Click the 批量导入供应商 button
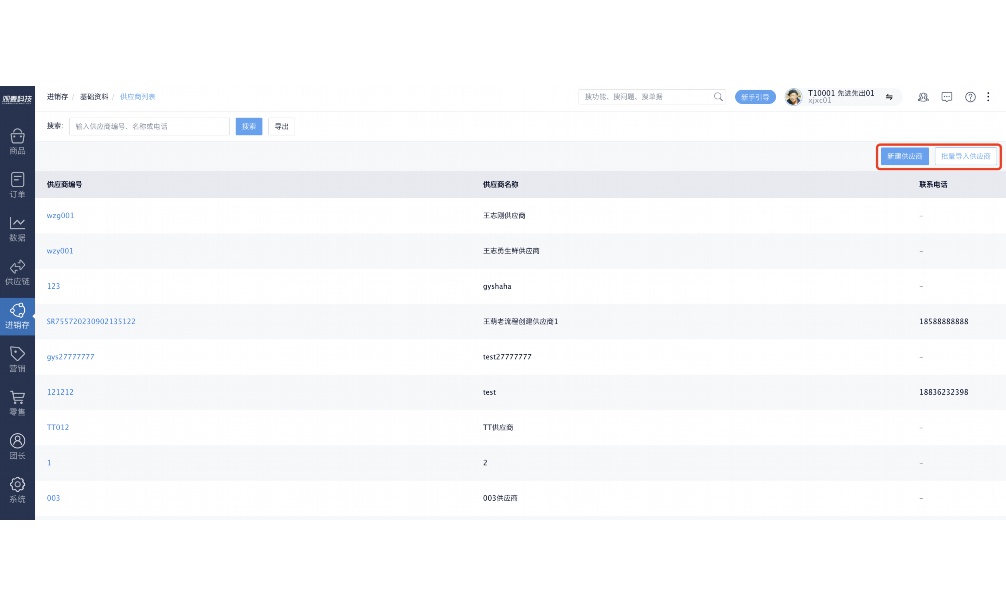1006x606 pixels. pos(965,156)
